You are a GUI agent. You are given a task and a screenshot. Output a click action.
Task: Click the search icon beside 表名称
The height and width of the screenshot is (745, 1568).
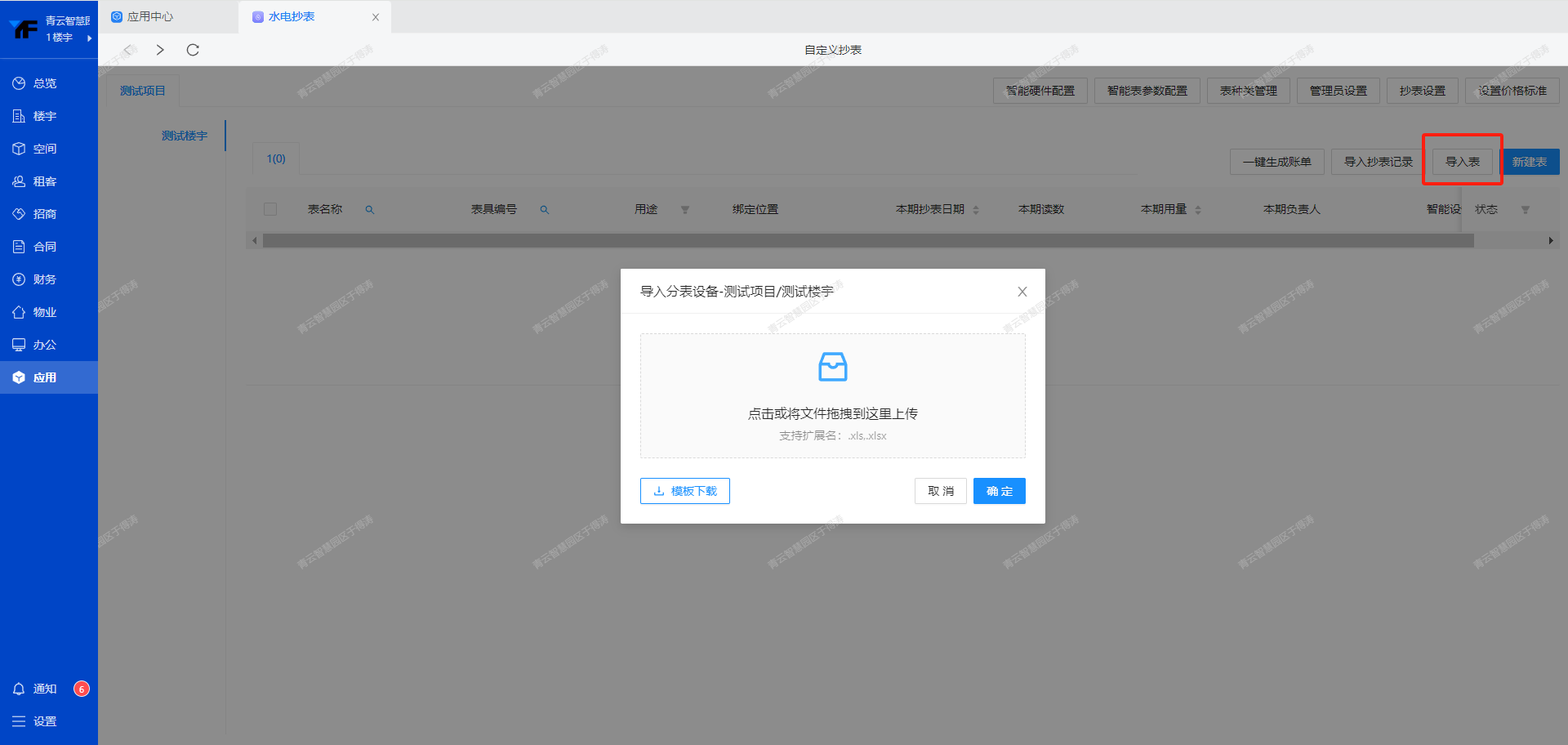369,210
